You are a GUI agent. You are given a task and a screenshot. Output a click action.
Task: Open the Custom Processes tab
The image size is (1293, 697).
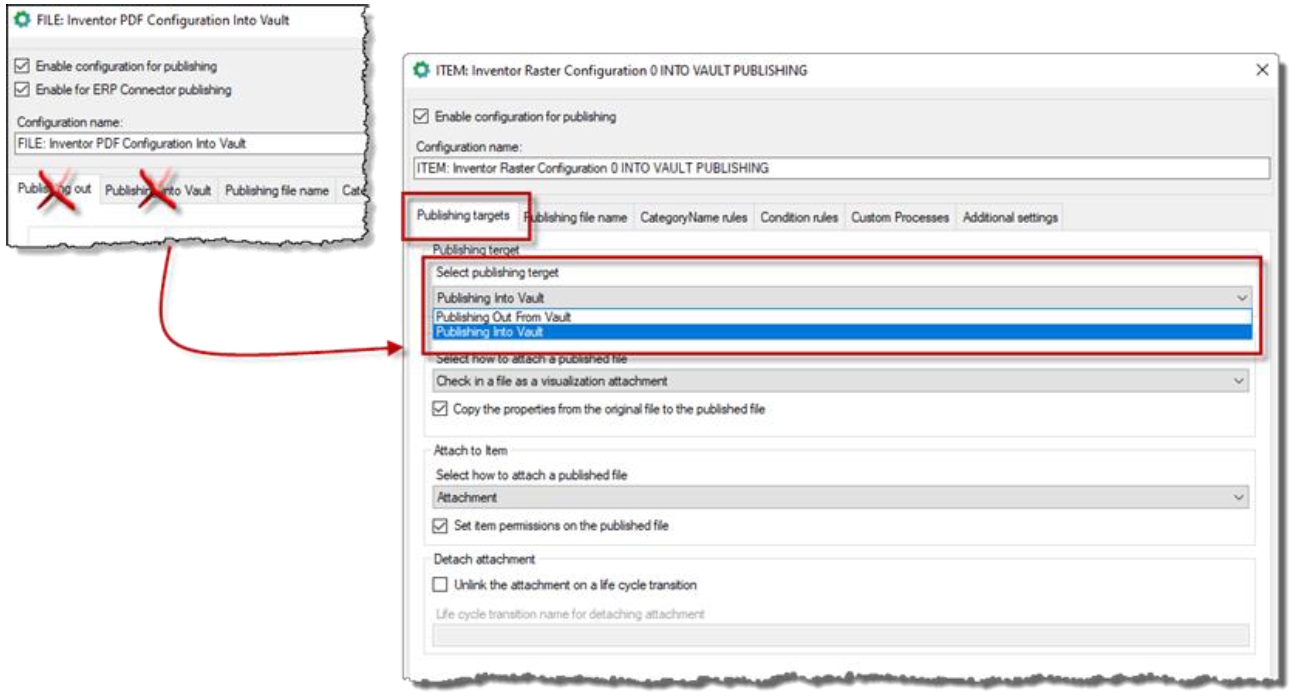click(x=900, y=218)
